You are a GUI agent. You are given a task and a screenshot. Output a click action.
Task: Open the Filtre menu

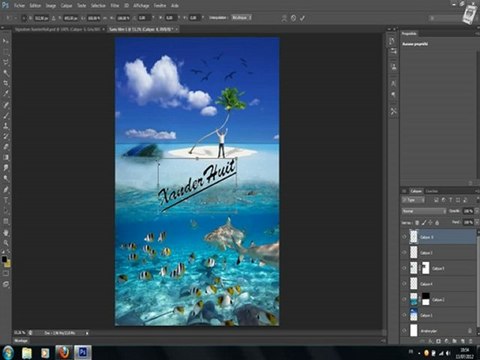pos(115,5)
